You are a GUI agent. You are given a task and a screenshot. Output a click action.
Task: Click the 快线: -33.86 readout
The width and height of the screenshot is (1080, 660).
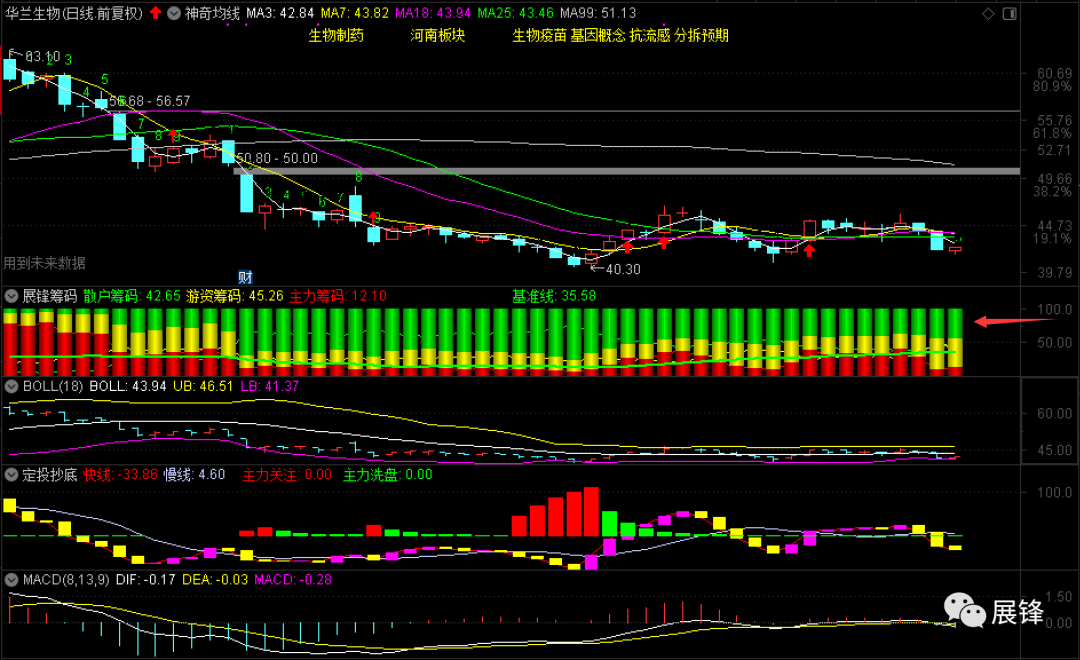tap(121, 475)
